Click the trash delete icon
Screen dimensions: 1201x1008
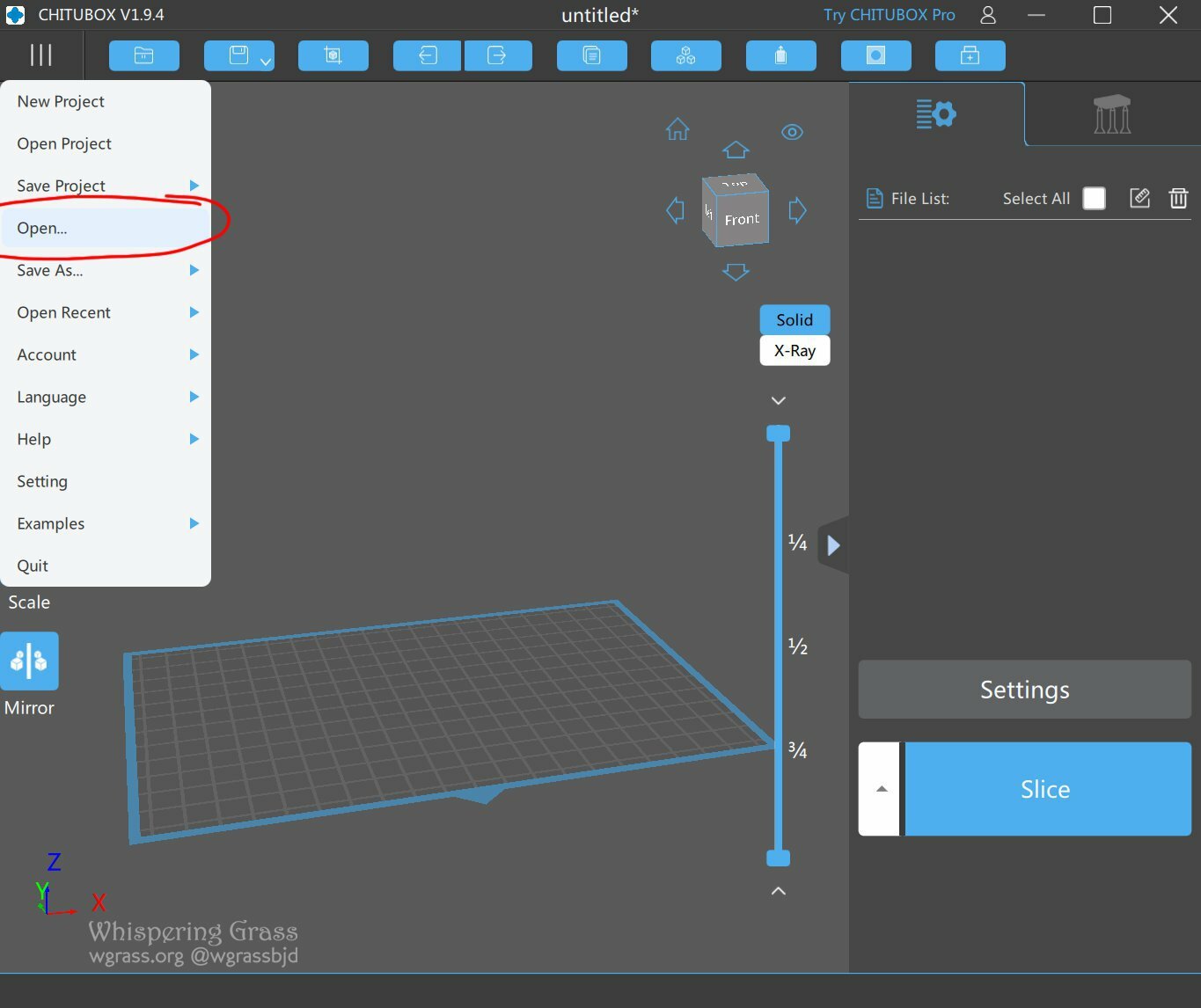coord(1178,198)
